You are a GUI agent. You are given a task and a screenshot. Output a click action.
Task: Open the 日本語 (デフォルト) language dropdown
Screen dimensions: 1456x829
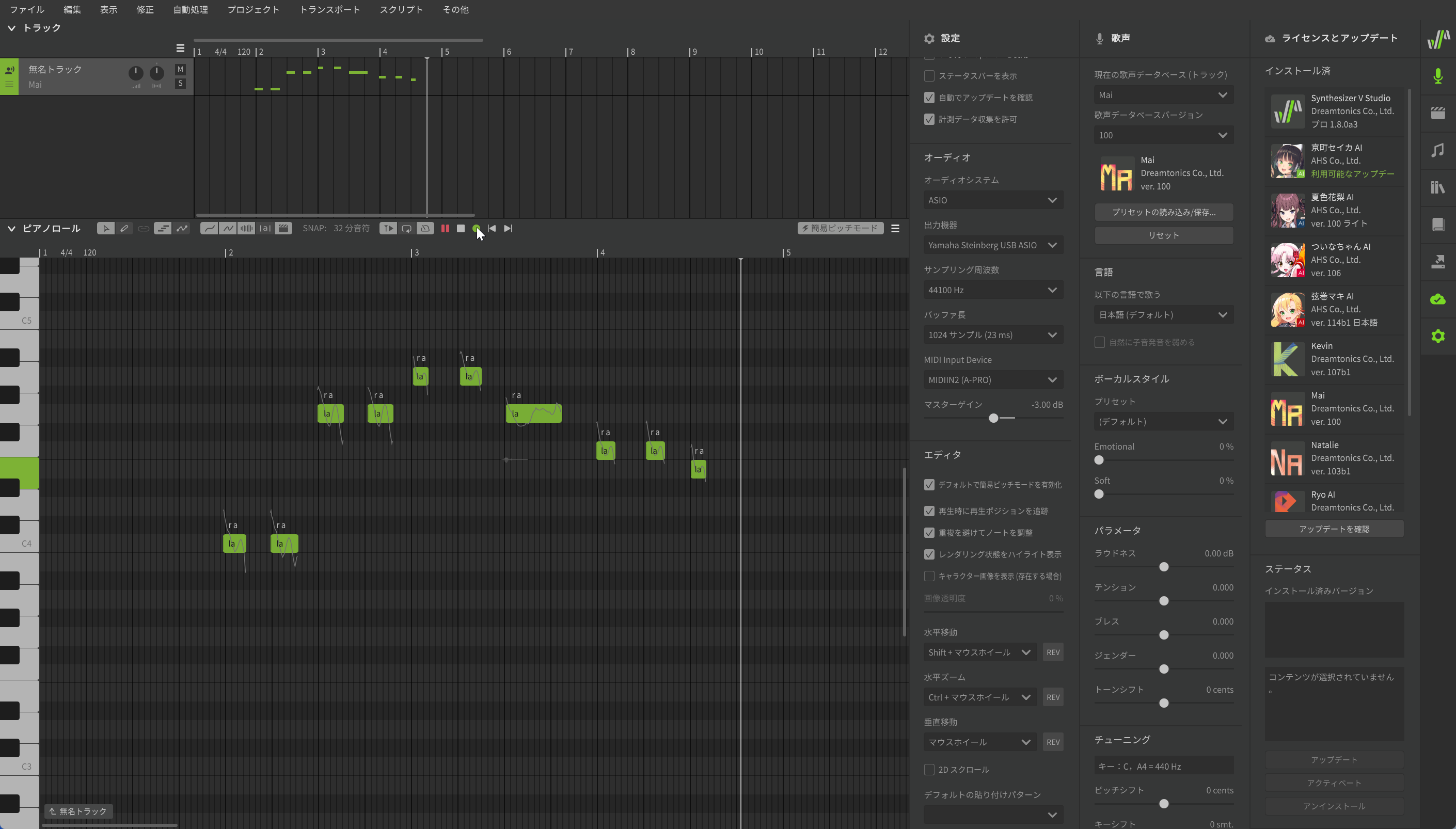tap(1163, 314)
